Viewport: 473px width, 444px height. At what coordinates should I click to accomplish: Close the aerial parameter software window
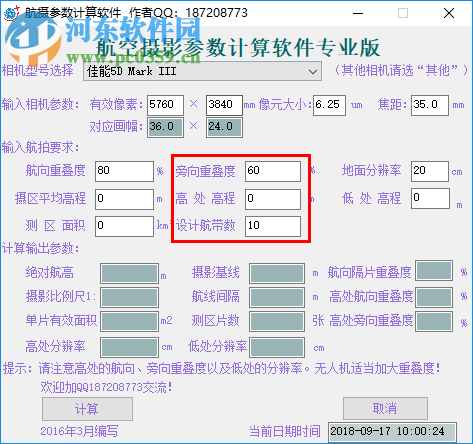(x=449, y=13)
